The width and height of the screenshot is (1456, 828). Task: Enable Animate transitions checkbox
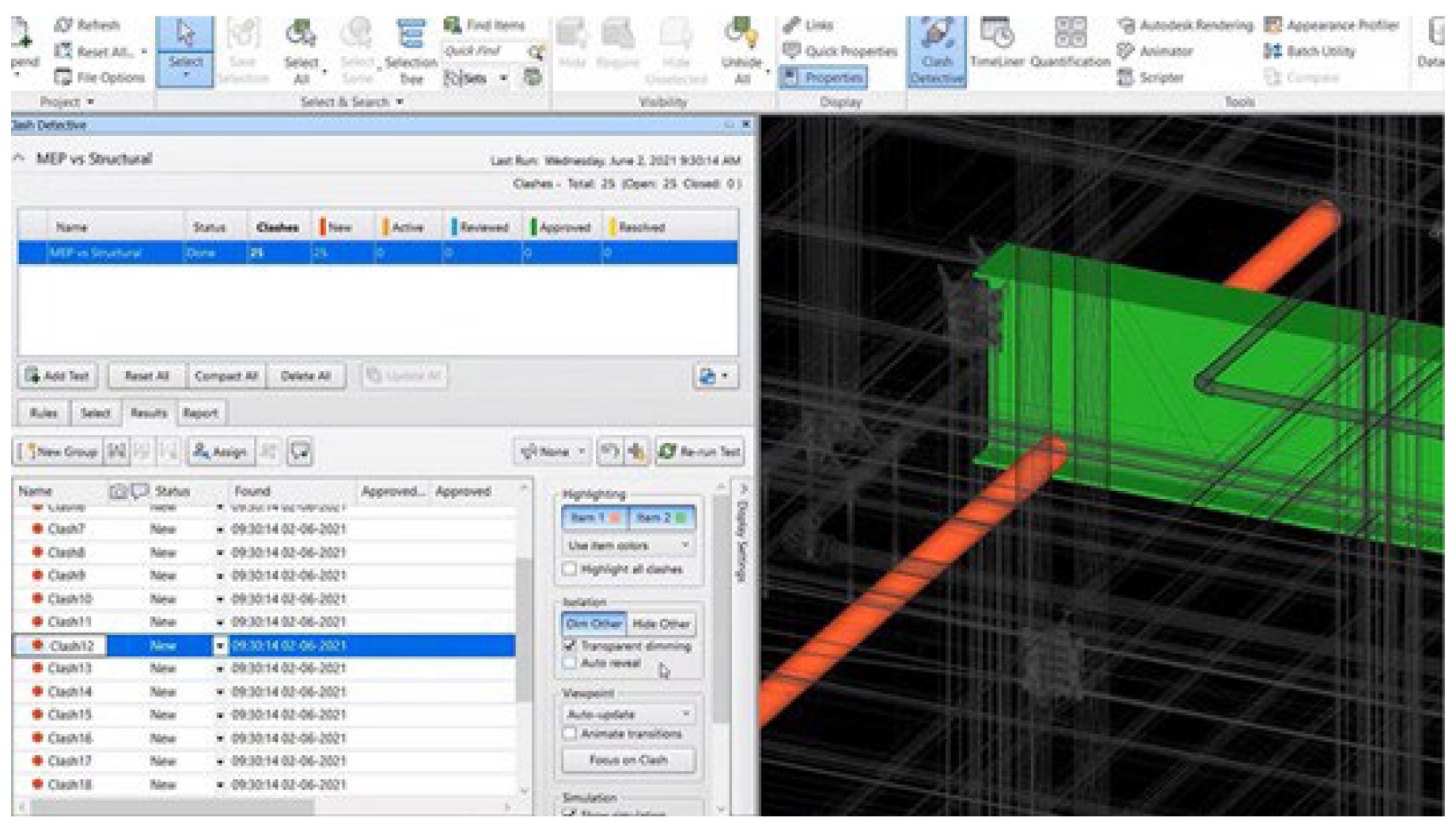pos(570,734)
